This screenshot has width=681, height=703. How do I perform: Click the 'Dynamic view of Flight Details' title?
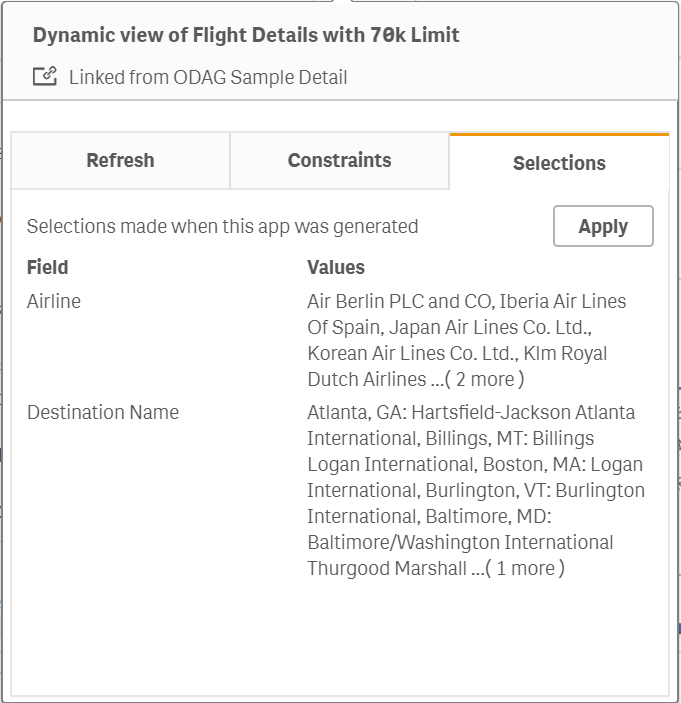coord(246,35)
